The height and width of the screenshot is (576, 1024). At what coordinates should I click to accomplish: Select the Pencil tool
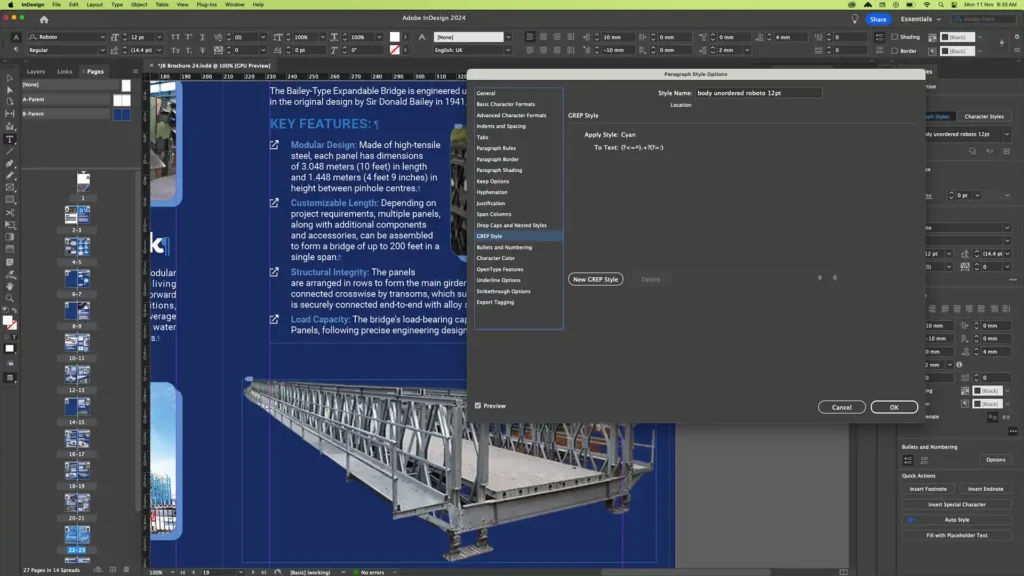pos(10,176)
